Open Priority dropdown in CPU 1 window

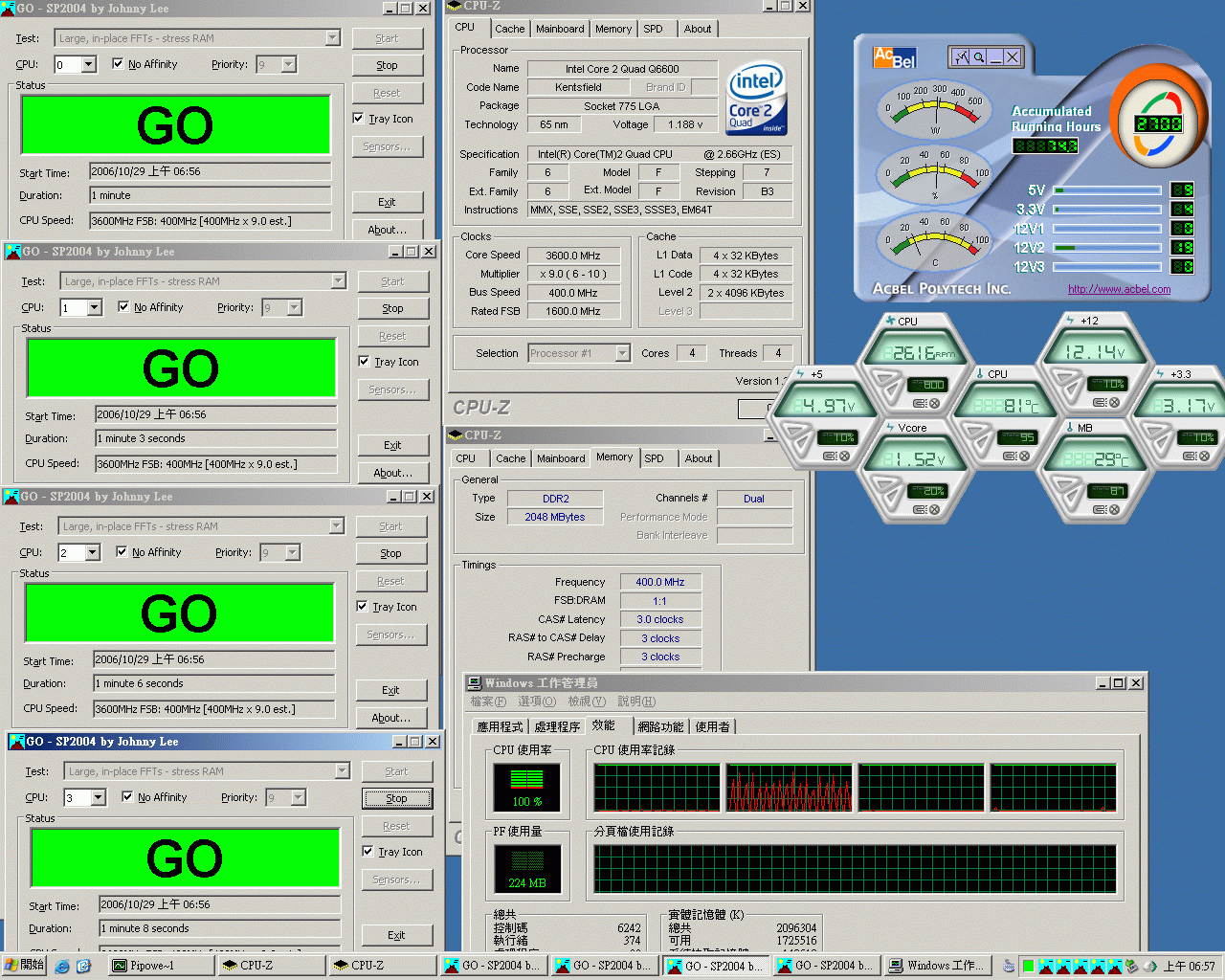coord(295,308)
